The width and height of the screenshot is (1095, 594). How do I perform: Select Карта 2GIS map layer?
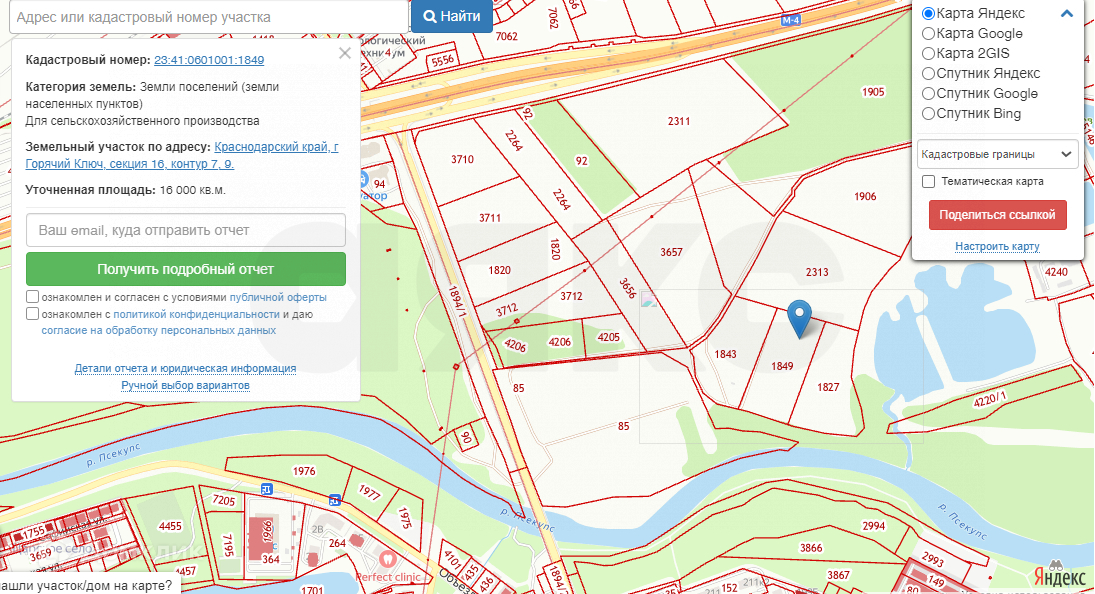(928, 53)
